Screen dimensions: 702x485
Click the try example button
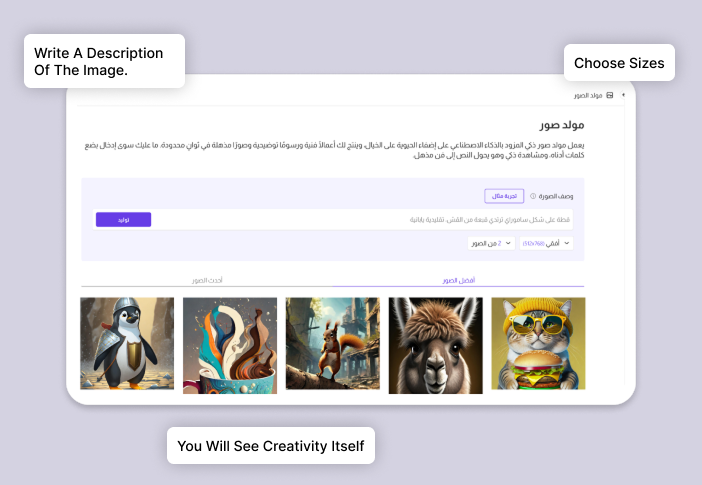(504, 196)
